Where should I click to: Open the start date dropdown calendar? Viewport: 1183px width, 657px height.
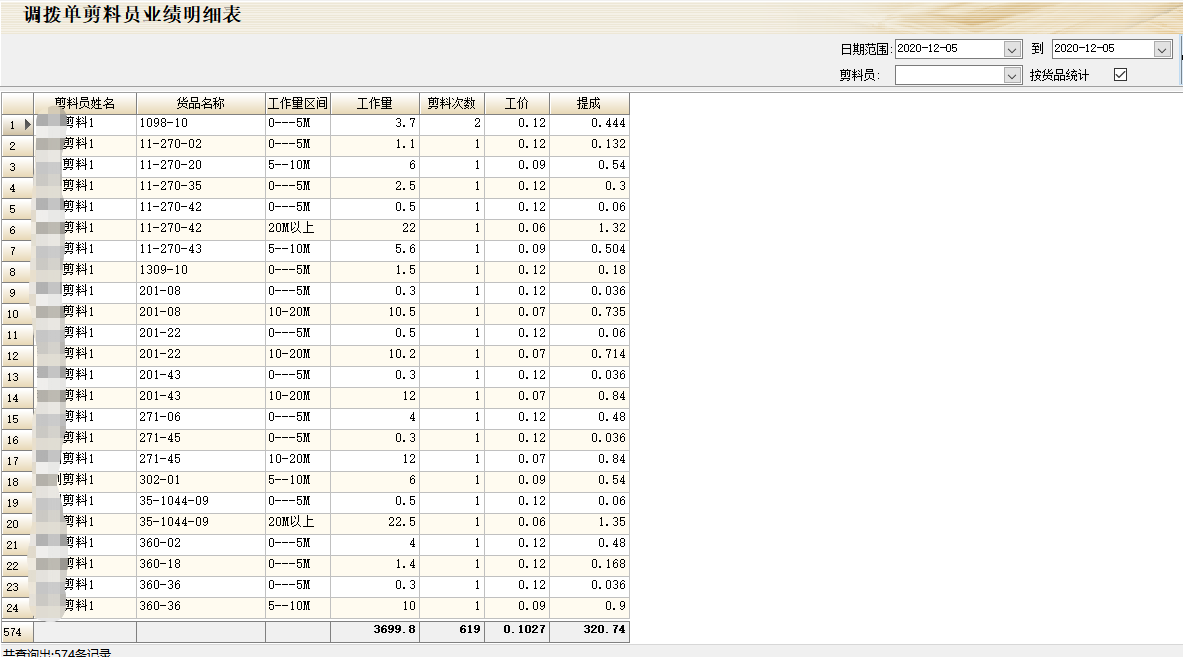click(1012, 49)
